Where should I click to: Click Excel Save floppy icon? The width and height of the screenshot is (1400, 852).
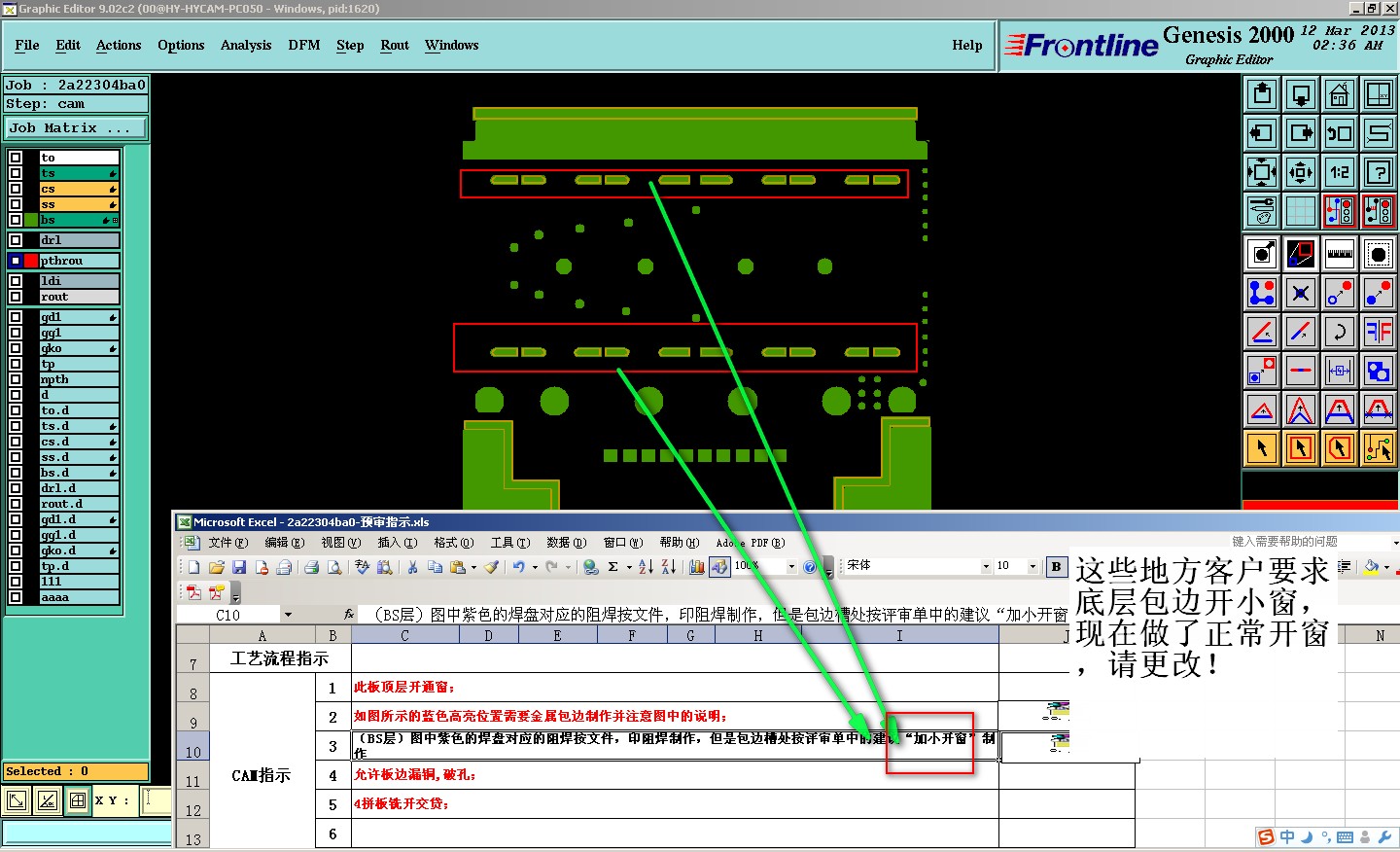239,567
